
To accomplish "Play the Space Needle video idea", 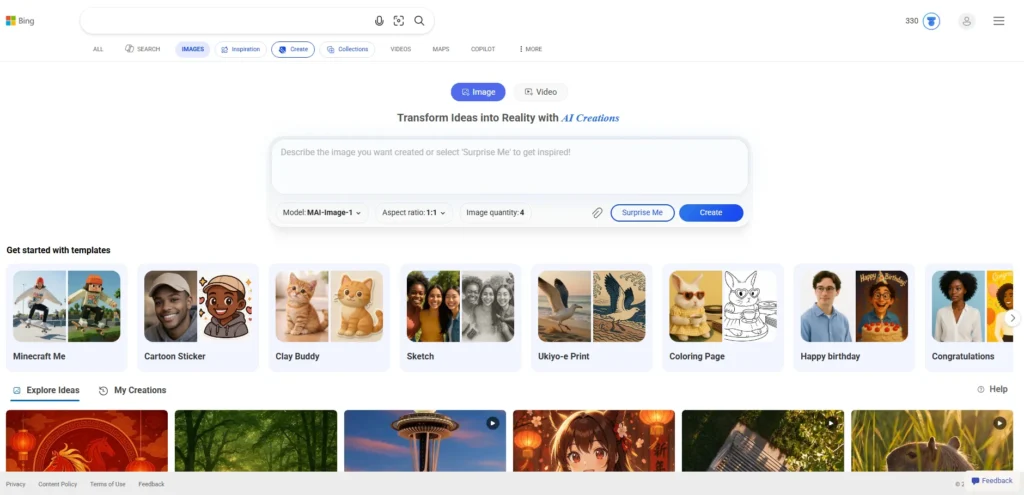I will tap(492, 423).
